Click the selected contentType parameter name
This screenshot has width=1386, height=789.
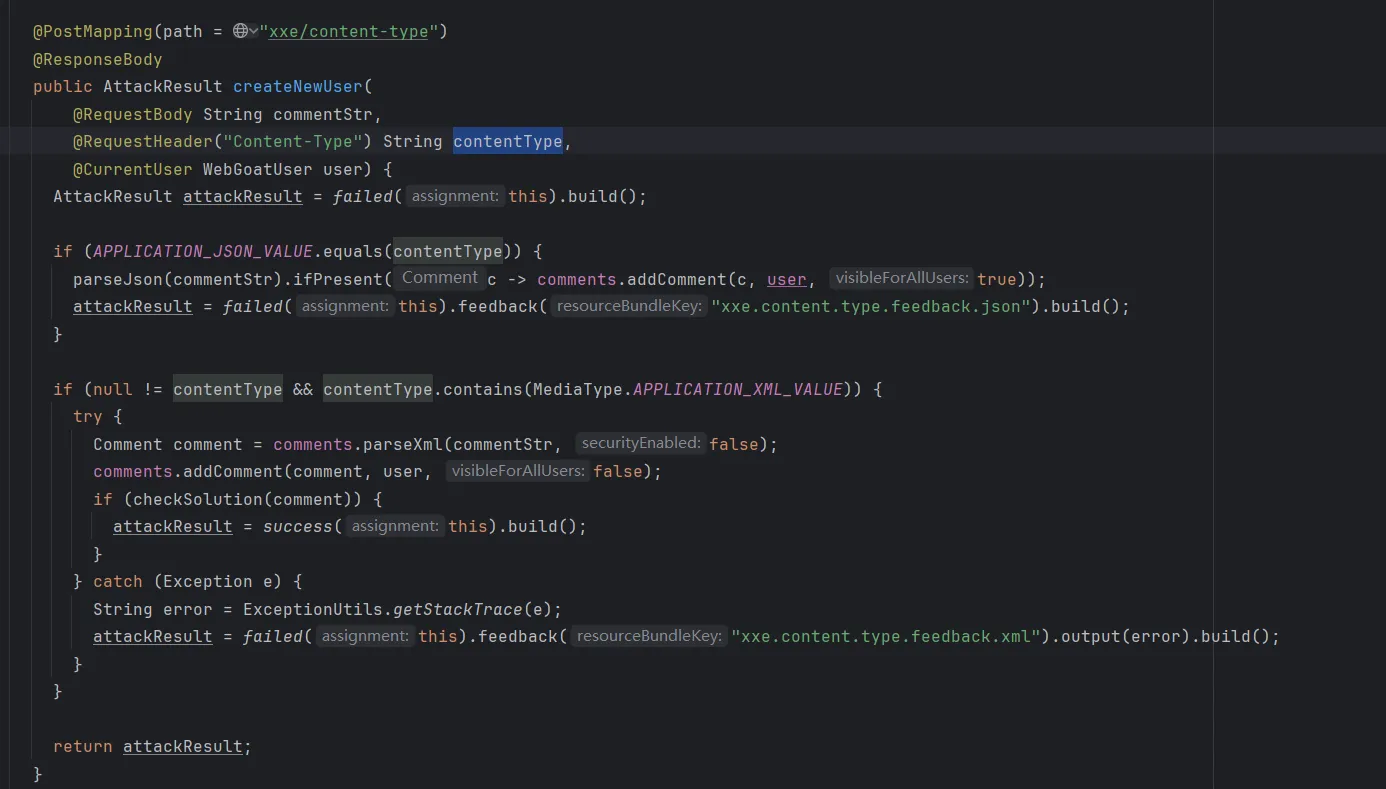point(508,141)
